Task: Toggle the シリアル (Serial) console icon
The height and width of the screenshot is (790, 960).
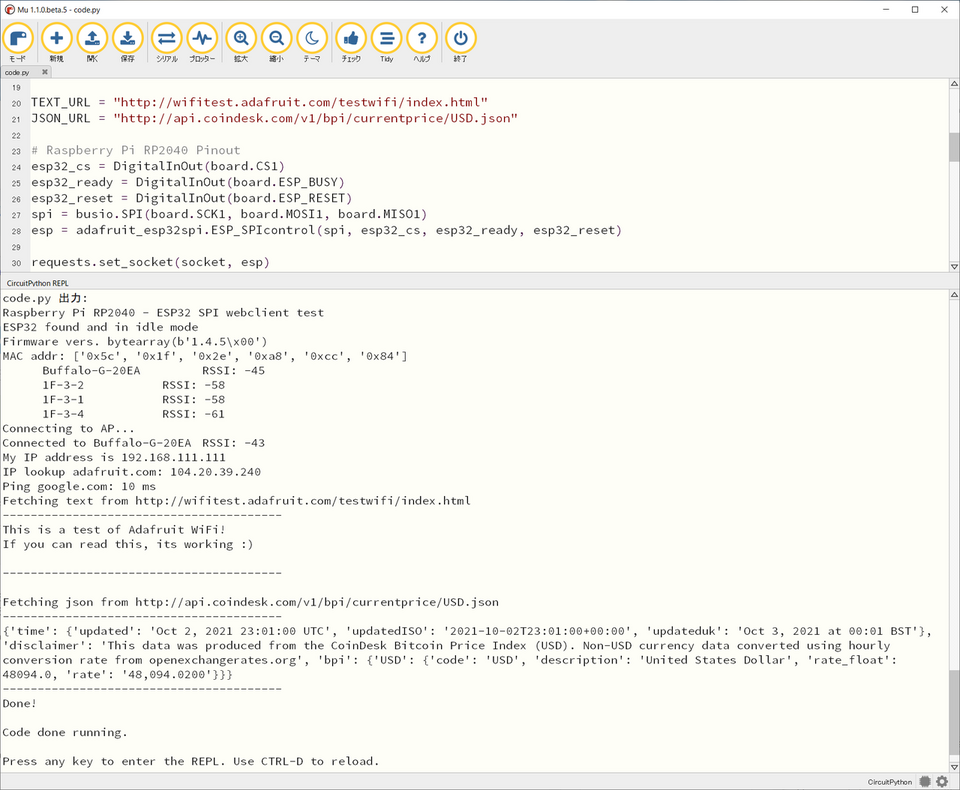Action: pyautogui.click(x=166, y=40)
